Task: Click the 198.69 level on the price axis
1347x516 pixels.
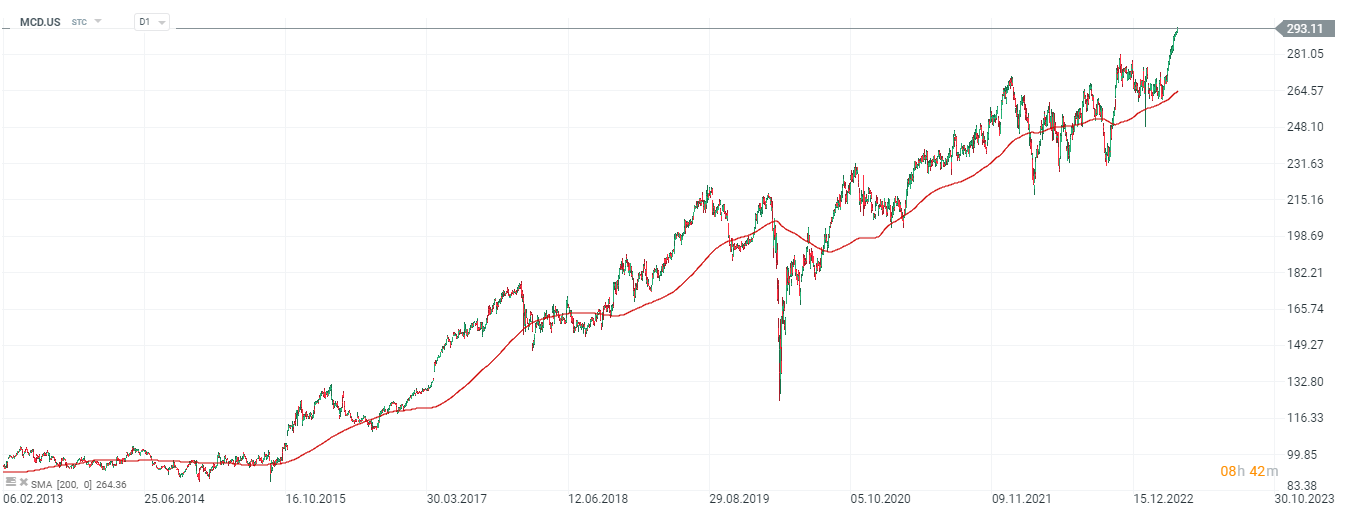Action: (1303, 236)
